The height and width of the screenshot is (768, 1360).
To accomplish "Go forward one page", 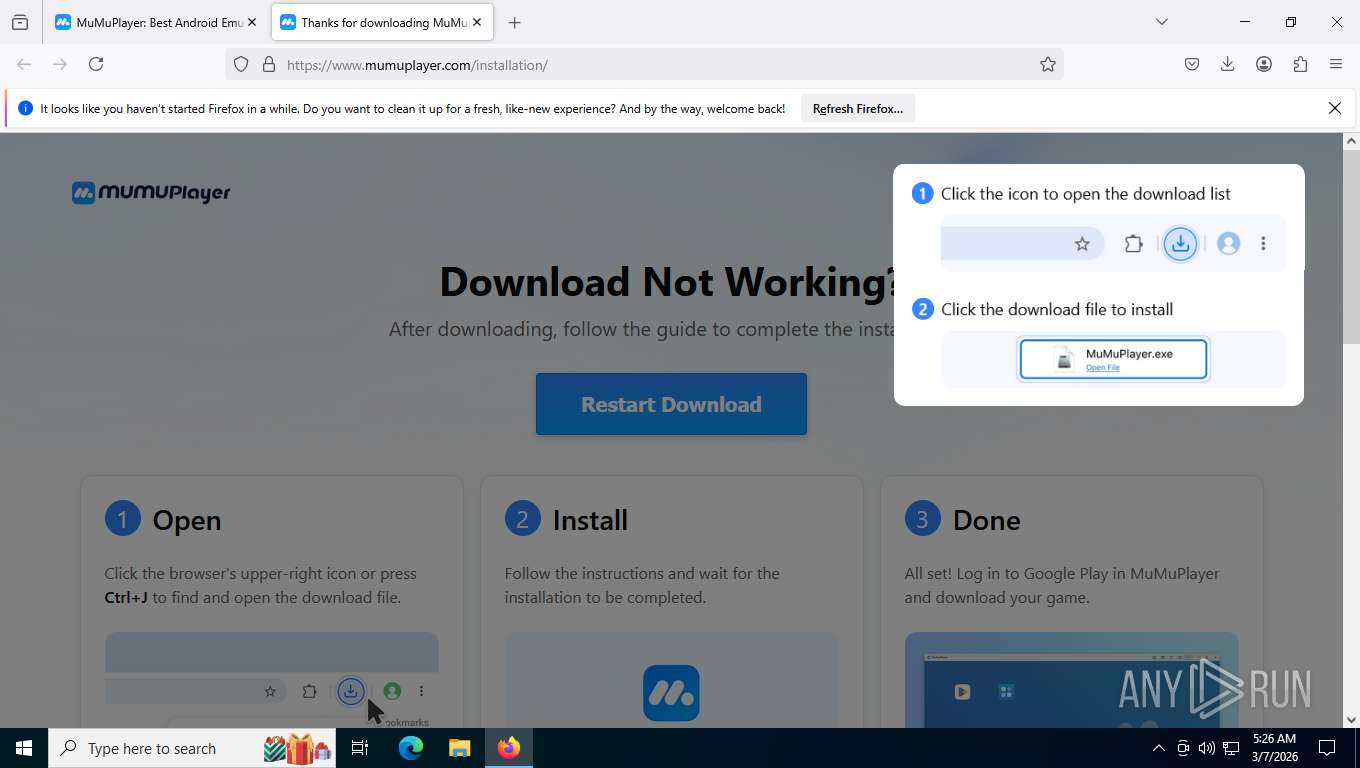I will pos(60,64).
